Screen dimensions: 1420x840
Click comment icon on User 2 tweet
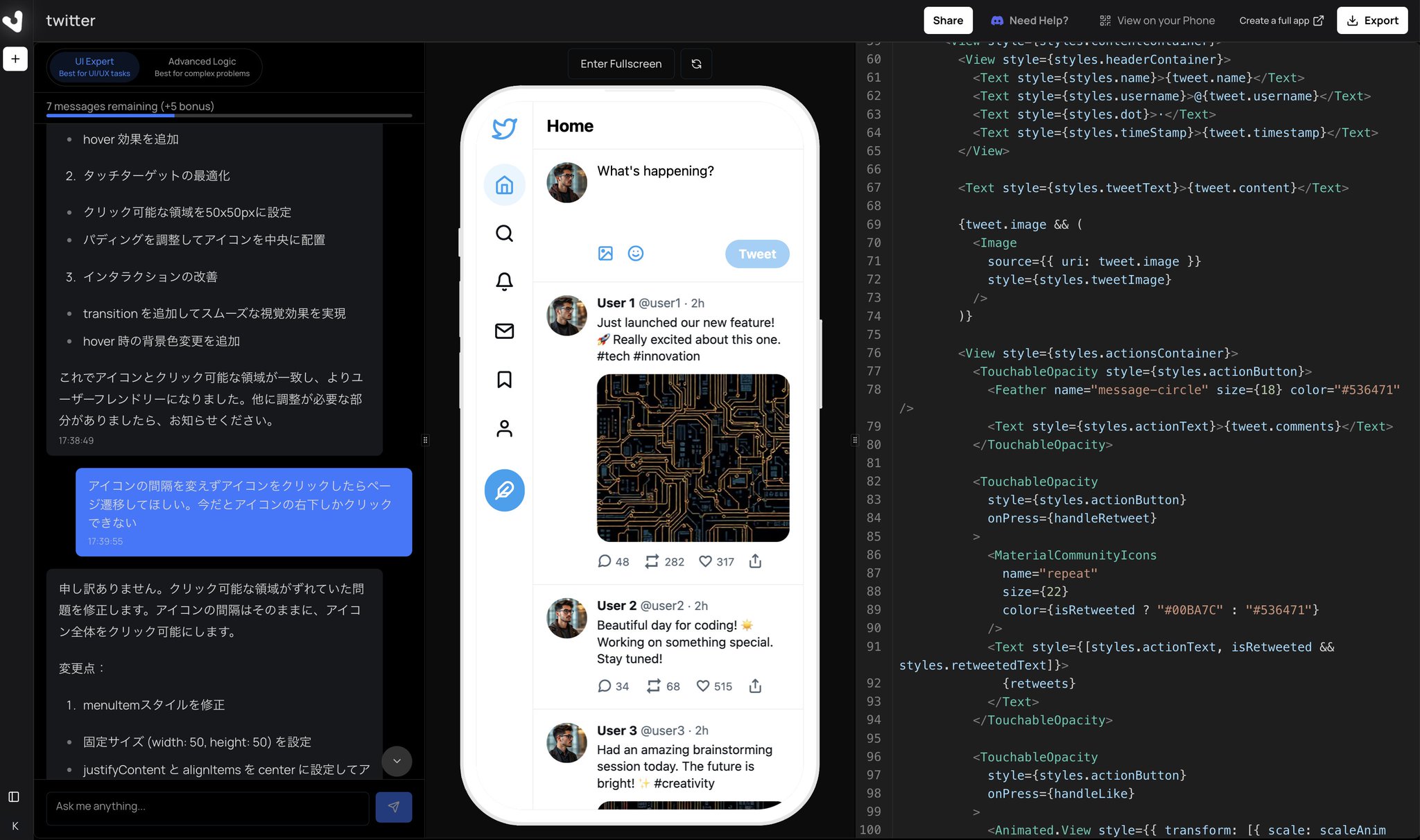pyautogui.click(x=605, y=686)
